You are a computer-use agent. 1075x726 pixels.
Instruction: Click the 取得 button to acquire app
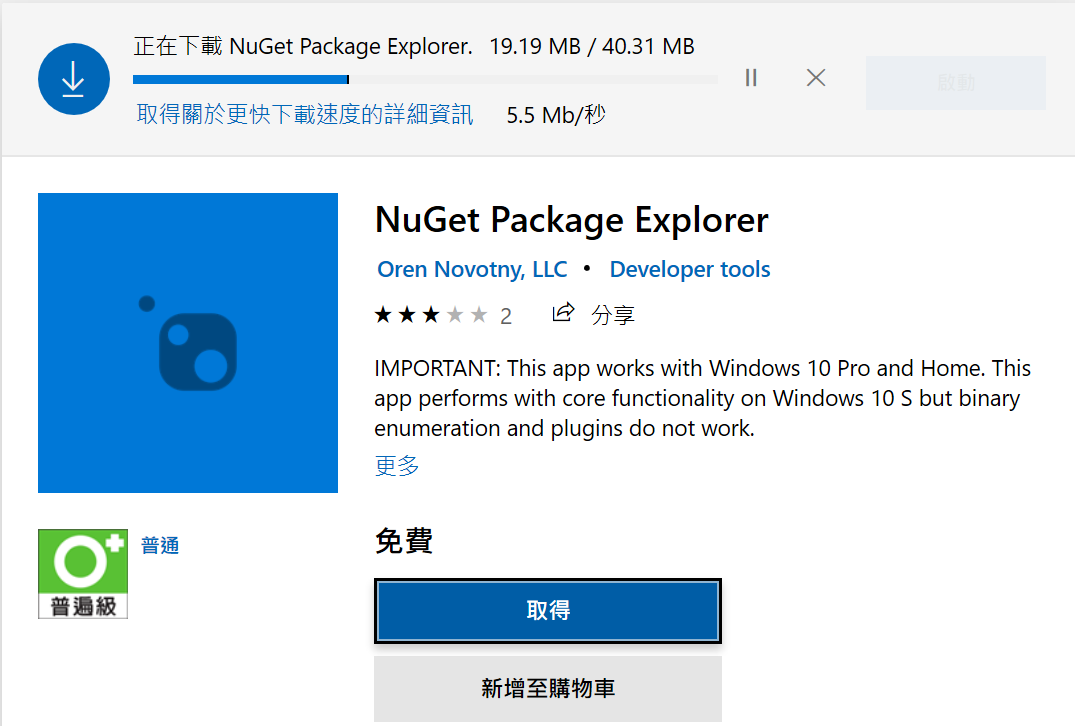[547, 611]
